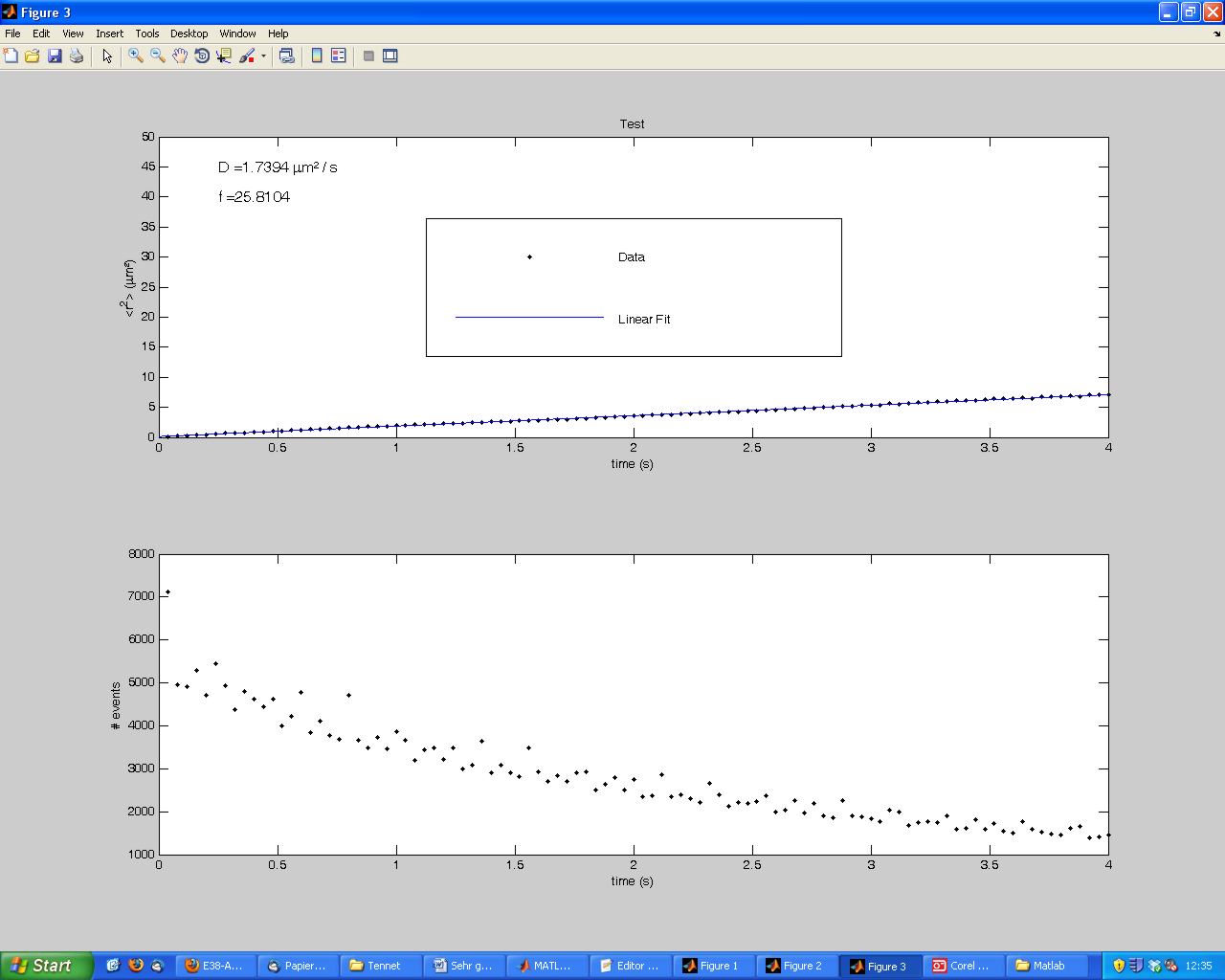Print the figure from the toolbar
This screenshot has height=980, width=1225.
(77, 56)
